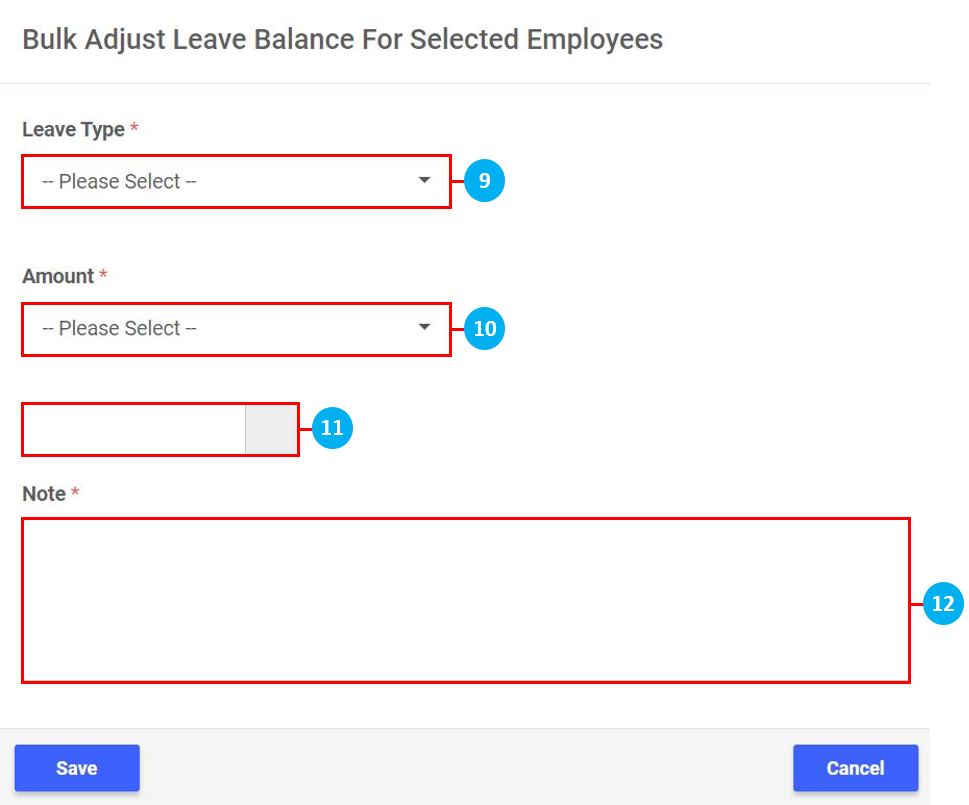Select the blue number 11 callout badge

(333, 429)
